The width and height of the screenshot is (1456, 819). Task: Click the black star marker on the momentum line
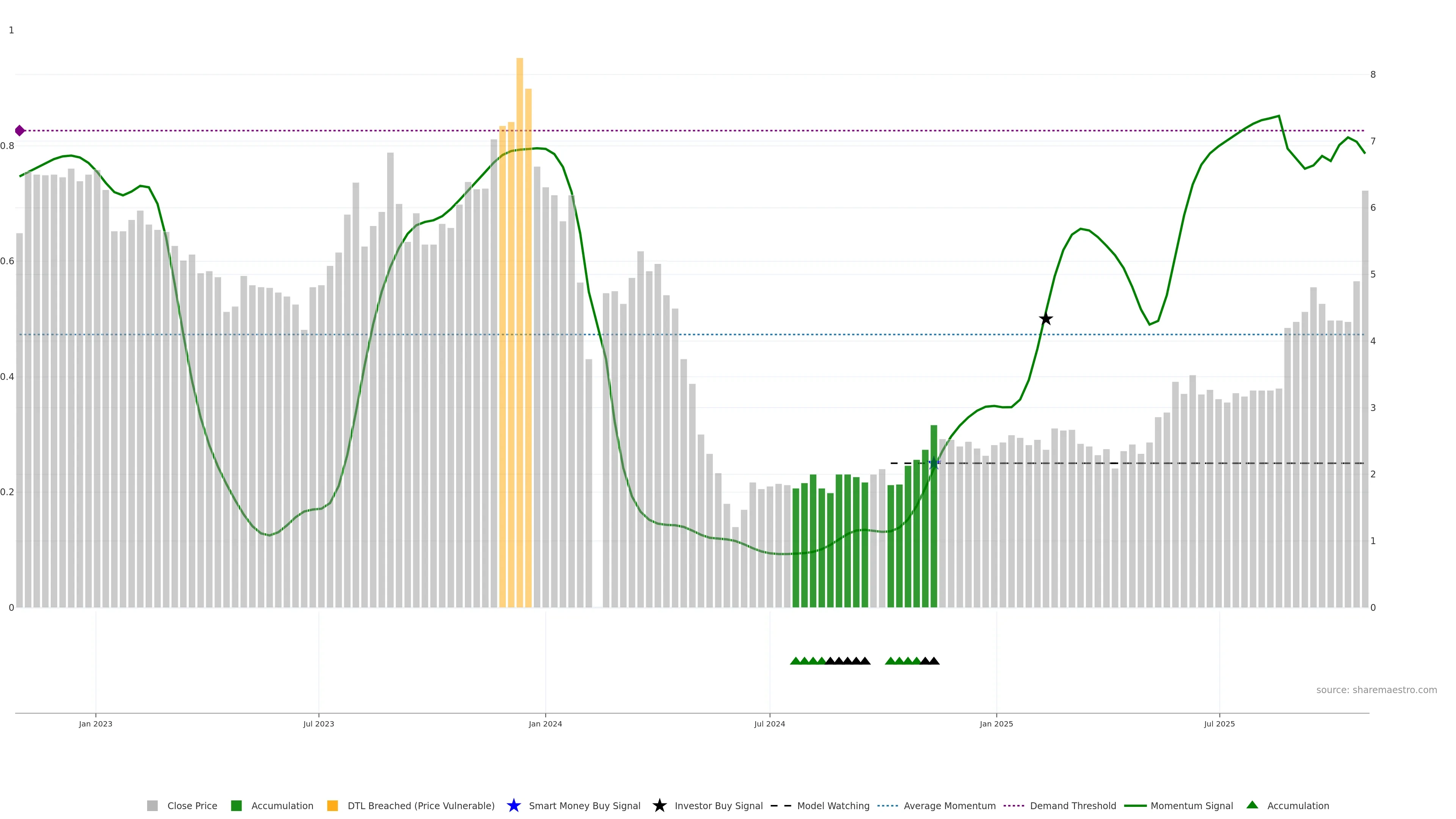(x=1046, y=319)
